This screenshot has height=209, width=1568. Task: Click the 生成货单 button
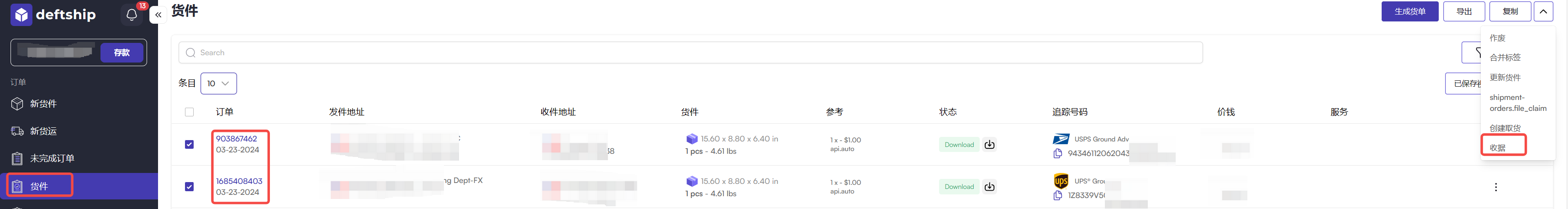(1410, 11)
